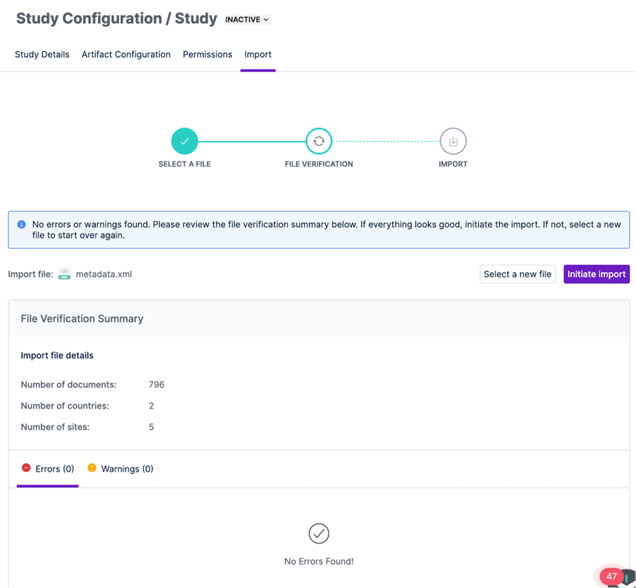Click the orange Warnings indicator icon
636x588 pixels.
pyautogui.click(x=92, y=468)
